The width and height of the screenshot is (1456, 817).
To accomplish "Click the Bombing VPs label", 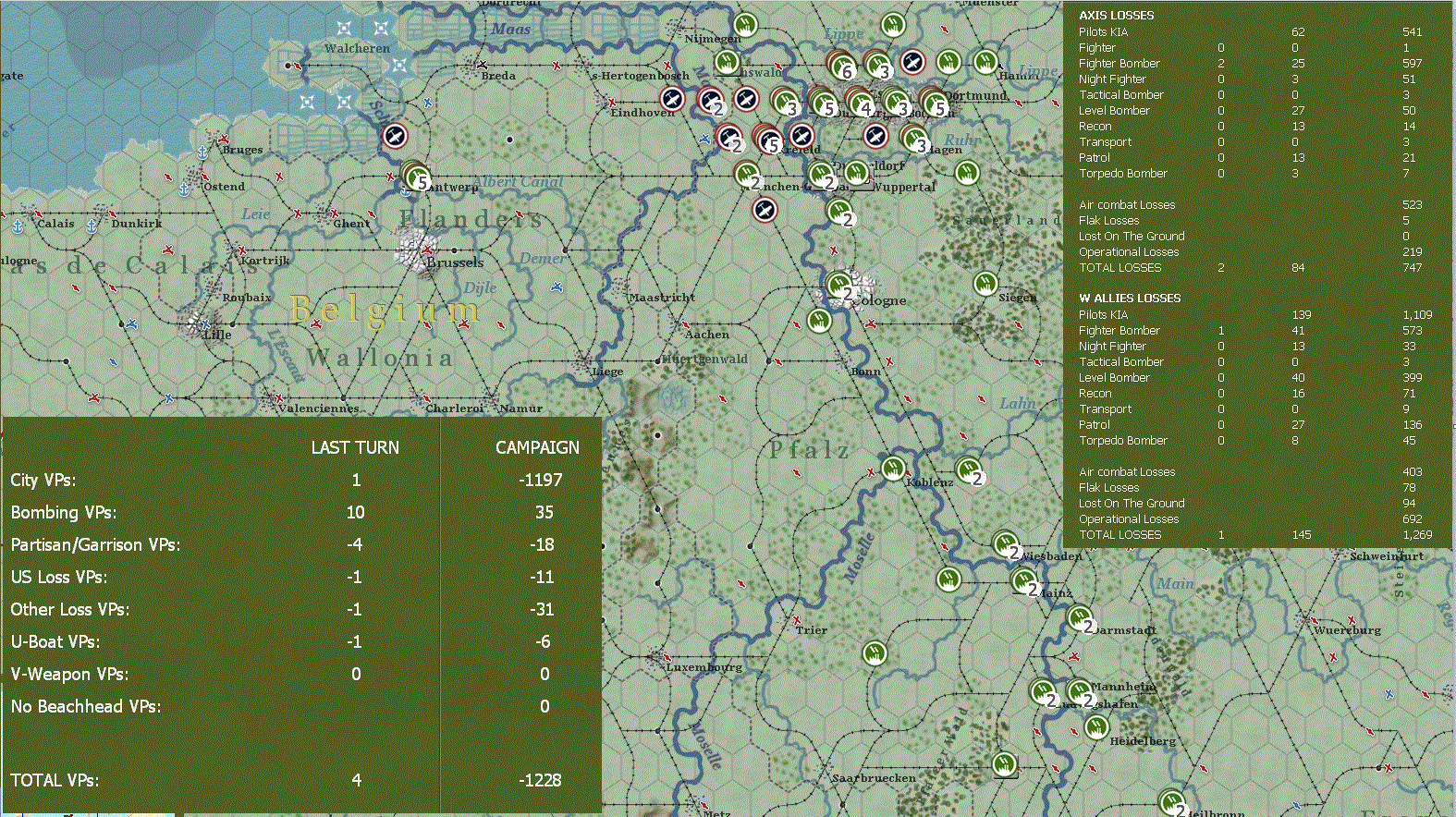I will click(x=64, y=512).
